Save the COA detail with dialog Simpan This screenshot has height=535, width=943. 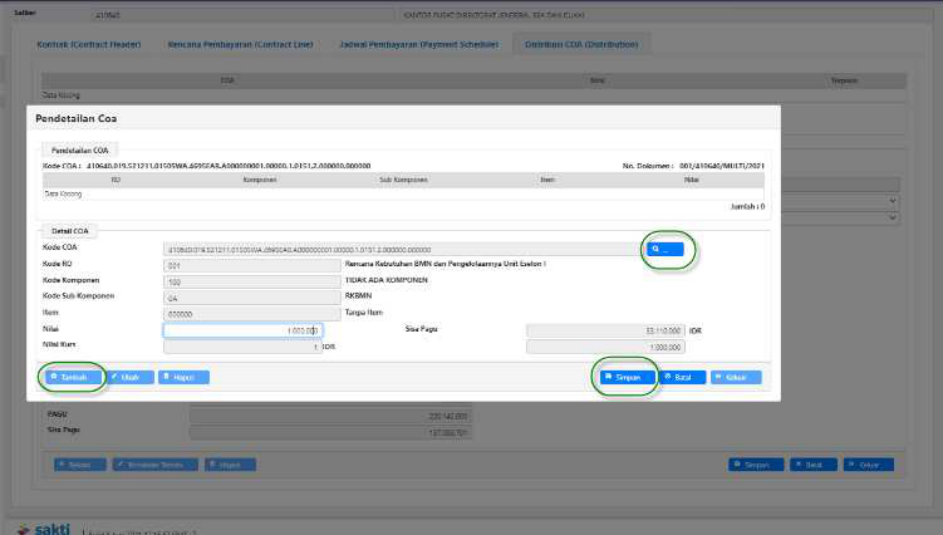627,377
